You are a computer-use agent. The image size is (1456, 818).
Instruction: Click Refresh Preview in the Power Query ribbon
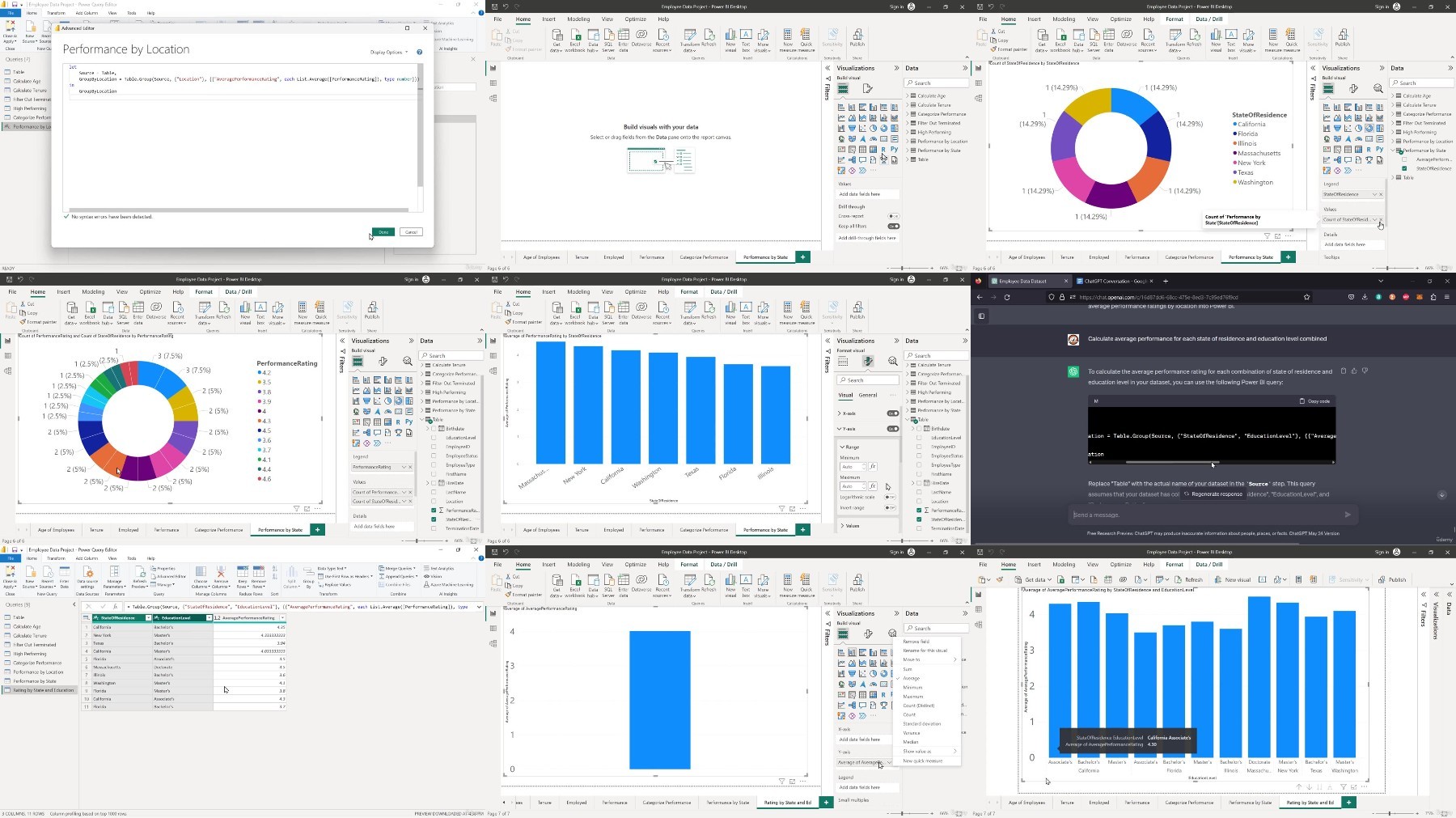[140, 576]
